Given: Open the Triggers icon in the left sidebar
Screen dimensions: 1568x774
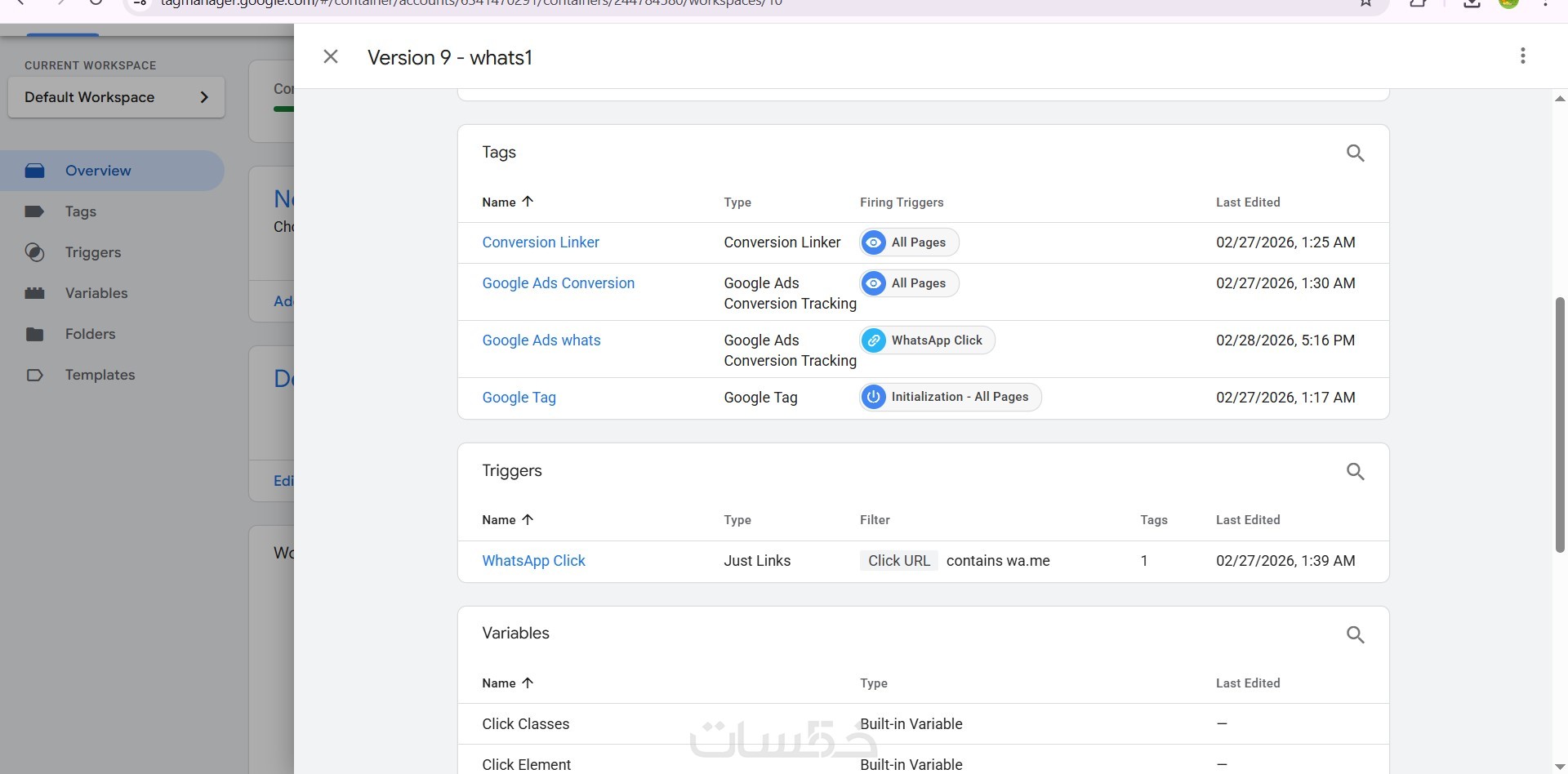Looking at the screenshot, I should pos(34,252).
